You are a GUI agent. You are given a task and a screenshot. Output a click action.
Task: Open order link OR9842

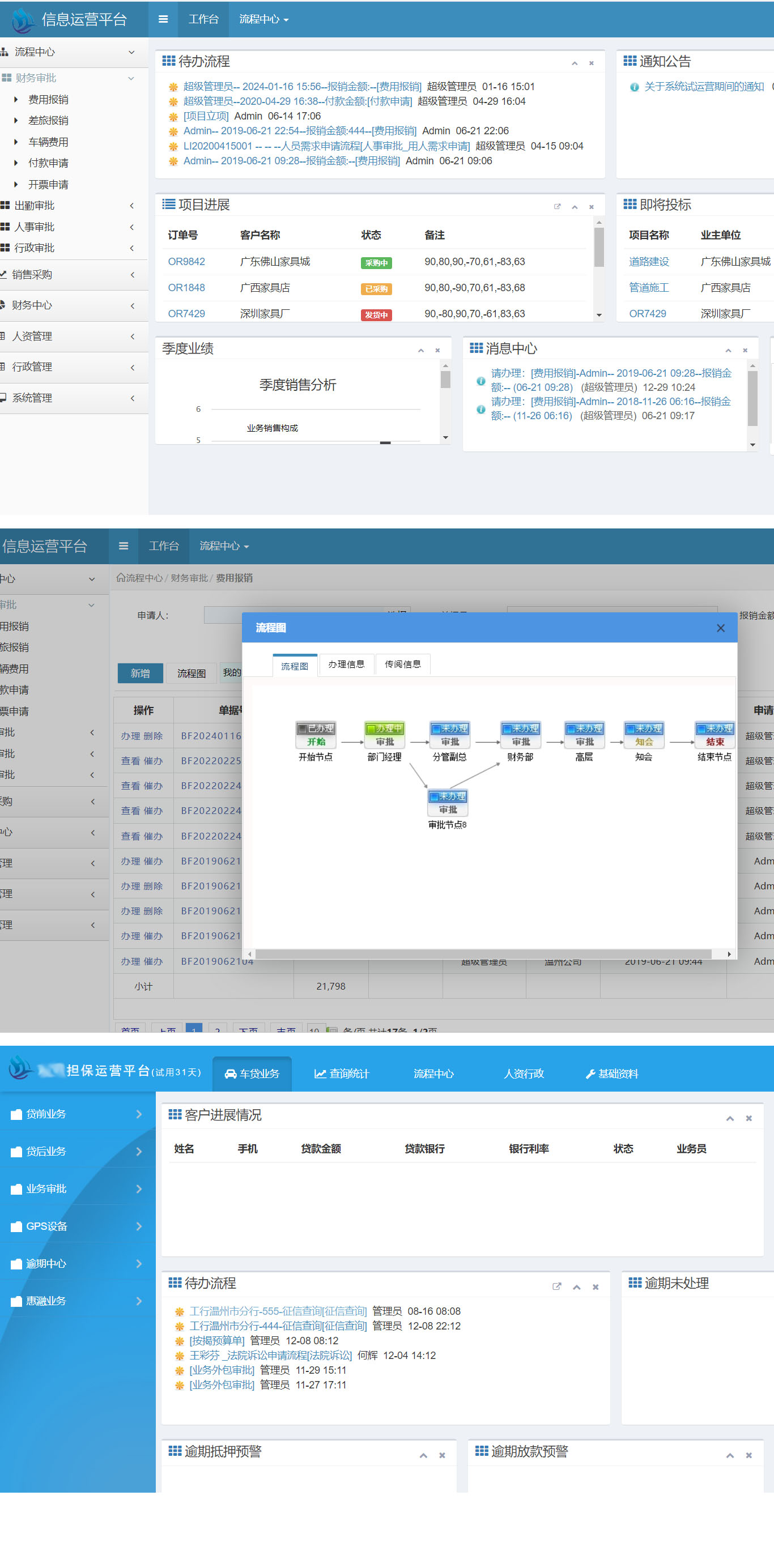pos(186,262)
